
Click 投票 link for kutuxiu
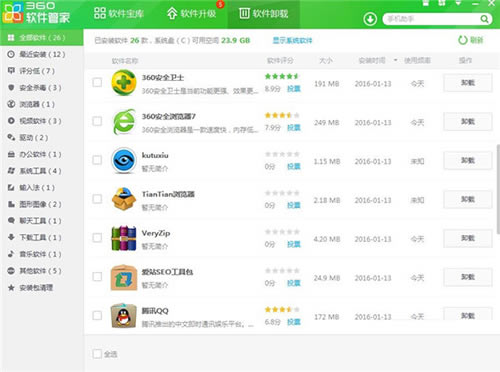click(294, 167)
